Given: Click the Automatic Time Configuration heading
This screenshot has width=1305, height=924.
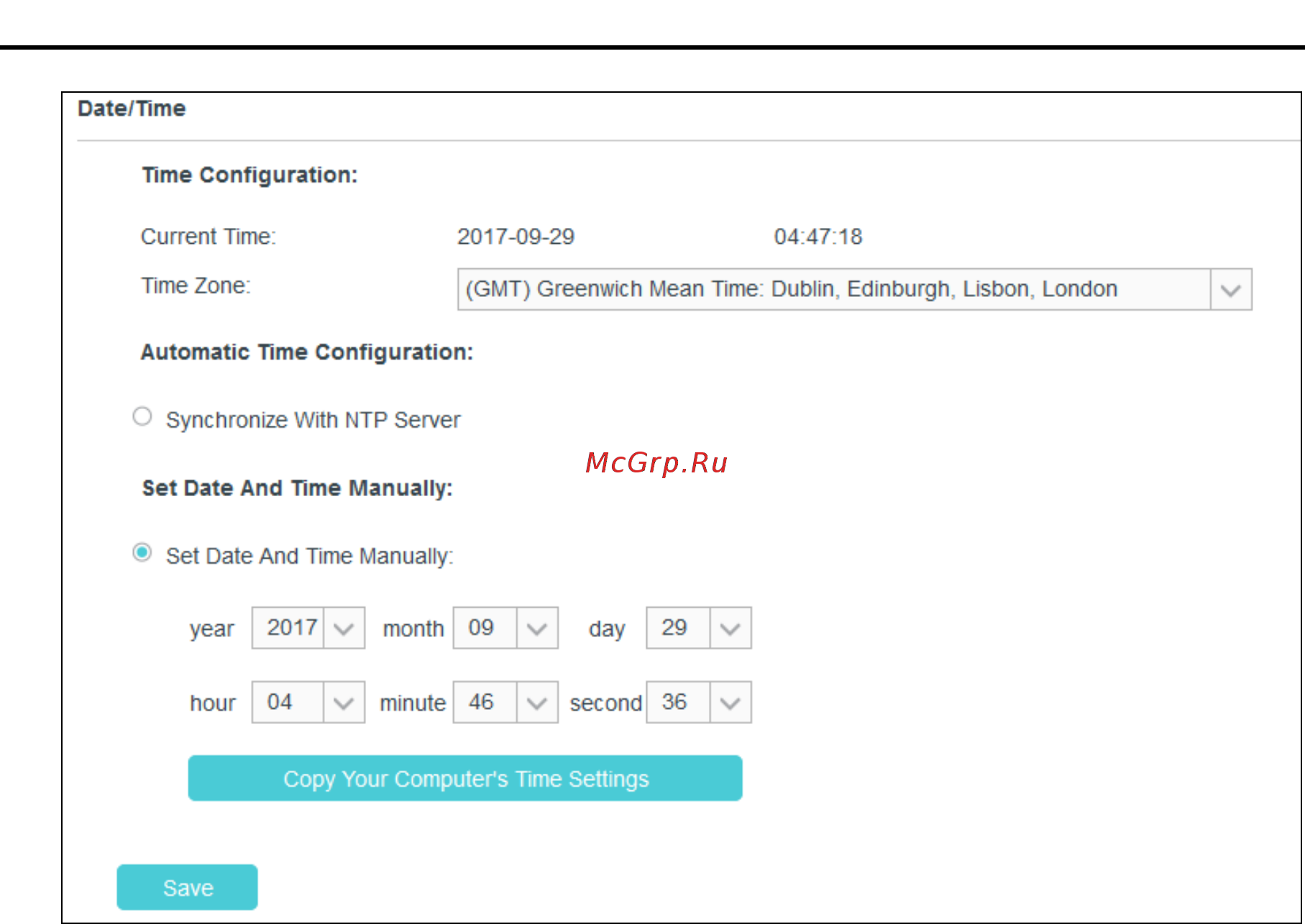Looking at the screenshot, I should coord(307,352).
